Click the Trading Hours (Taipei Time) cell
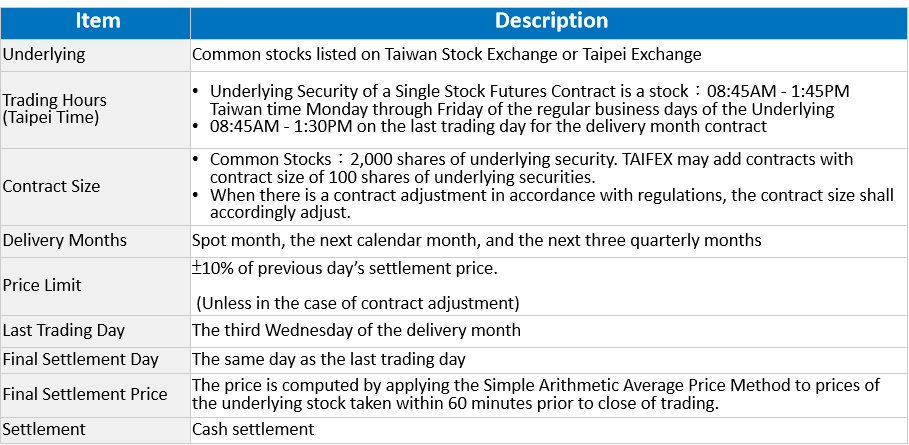 54,108
